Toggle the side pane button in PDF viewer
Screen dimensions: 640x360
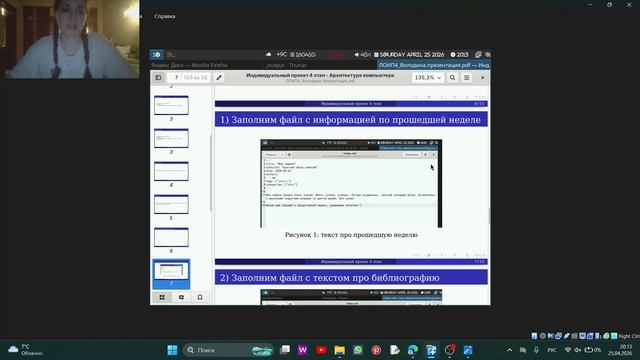point(158,78)
